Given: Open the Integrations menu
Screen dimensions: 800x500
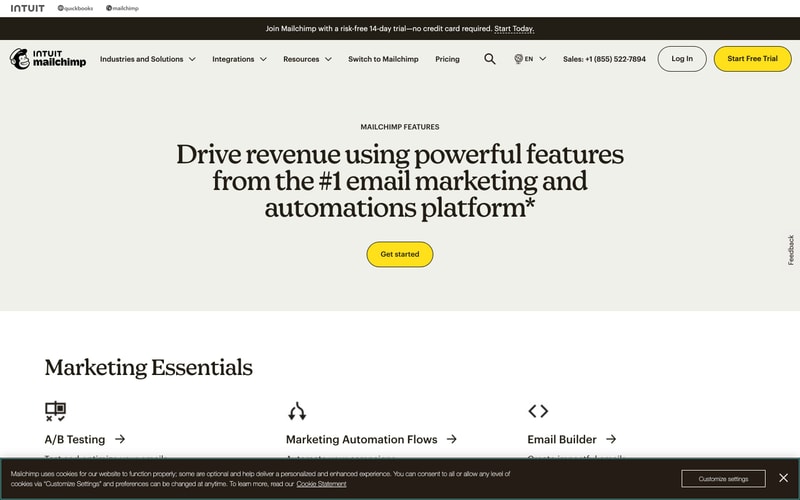Looking at the screenshot, I should [x=233, y=59].
